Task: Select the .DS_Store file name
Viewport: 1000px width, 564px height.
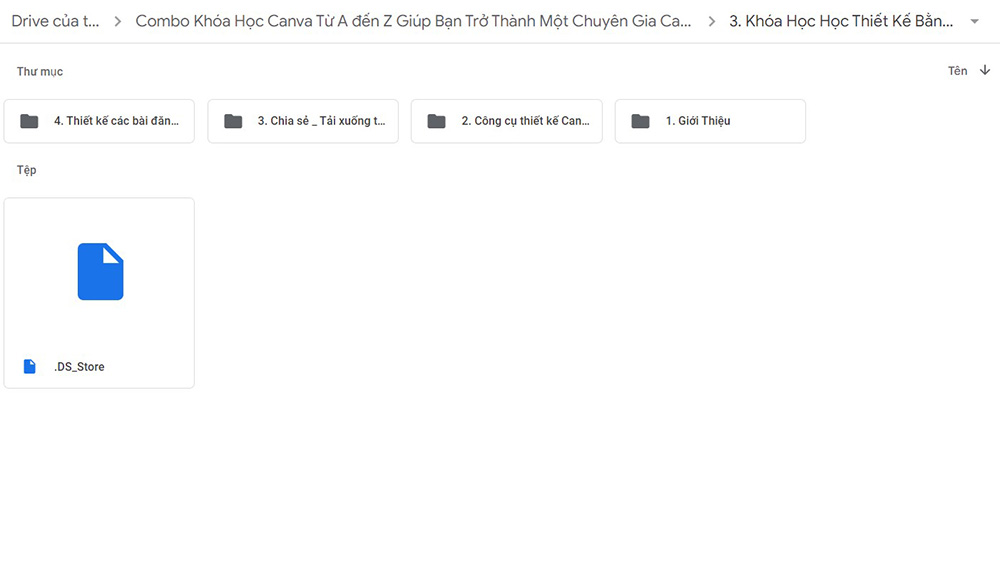Action: pos(79,367)
